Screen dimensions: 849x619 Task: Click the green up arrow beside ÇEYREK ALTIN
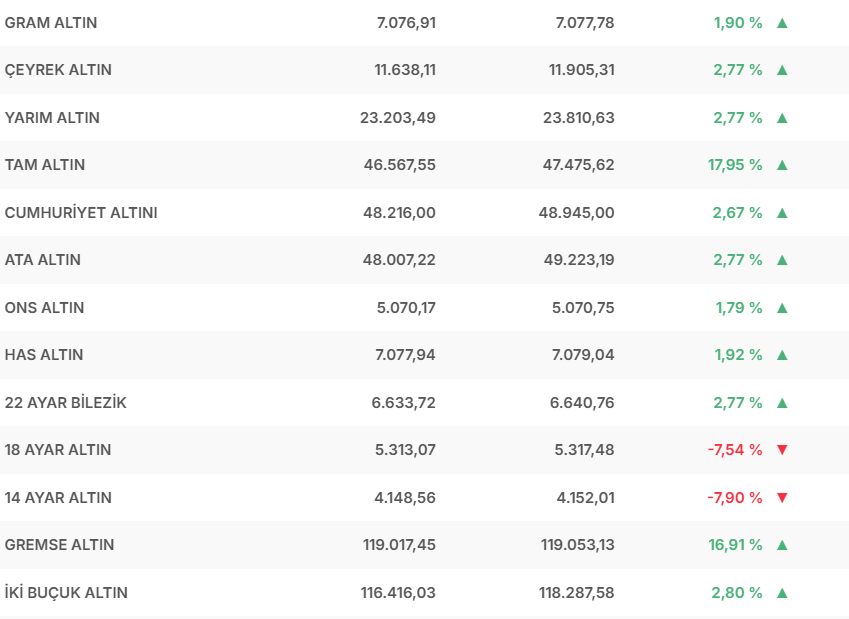[x=782, y=70]
